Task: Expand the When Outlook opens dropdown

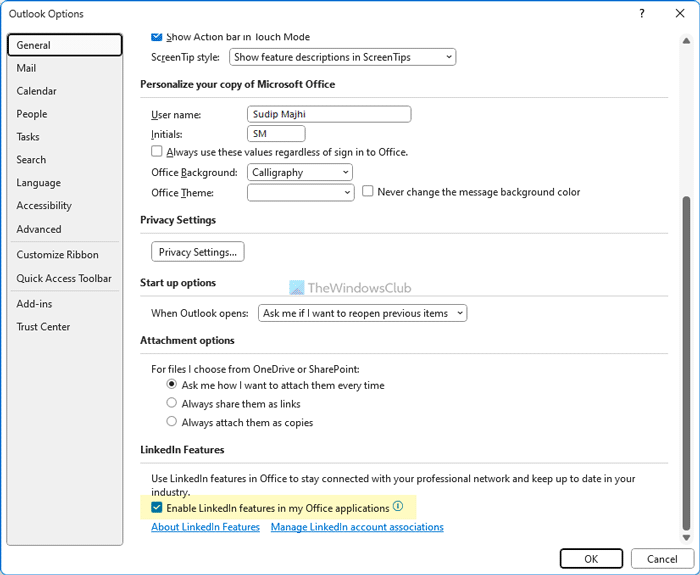Action: click(x=362, y=314)
